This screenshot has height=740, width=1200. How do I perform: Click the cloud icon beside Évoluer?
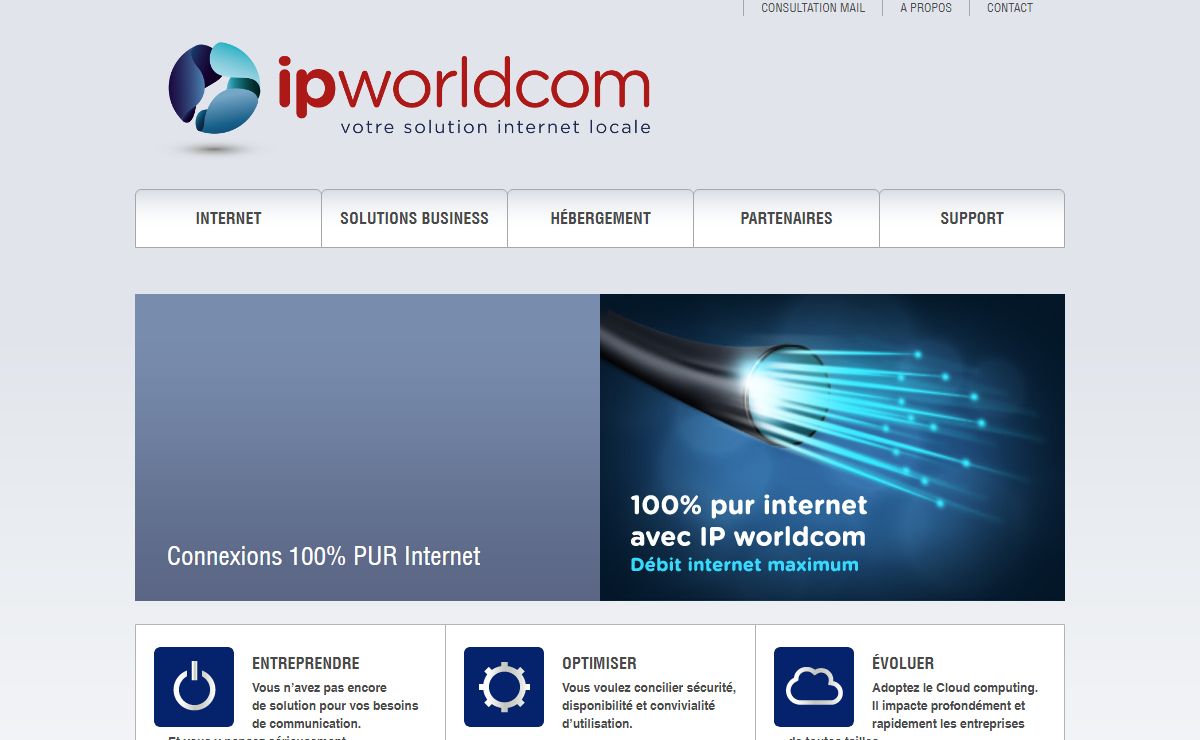click(814, 687)
